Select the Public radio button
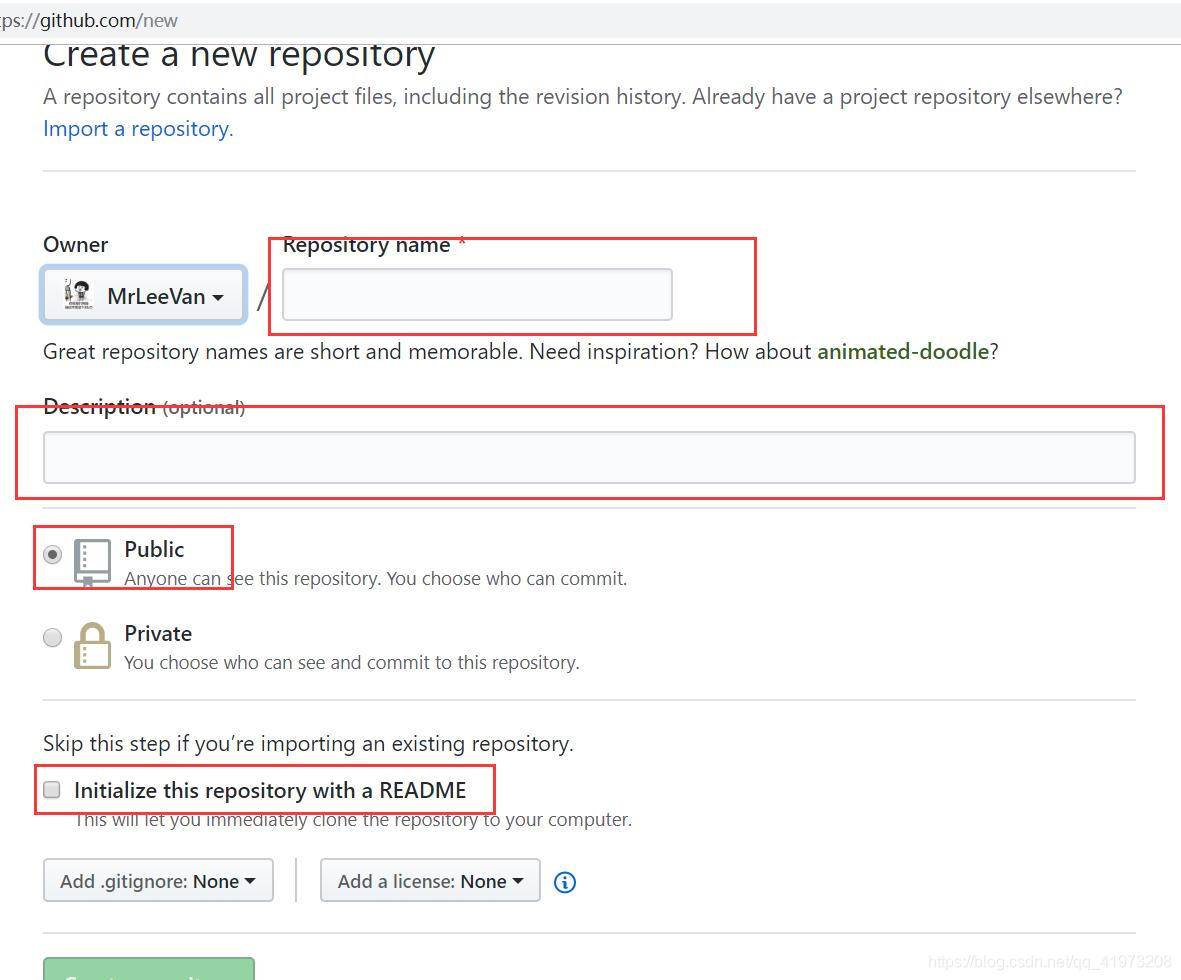This screenshot has width=1181, height=980. tap(53, 554)
